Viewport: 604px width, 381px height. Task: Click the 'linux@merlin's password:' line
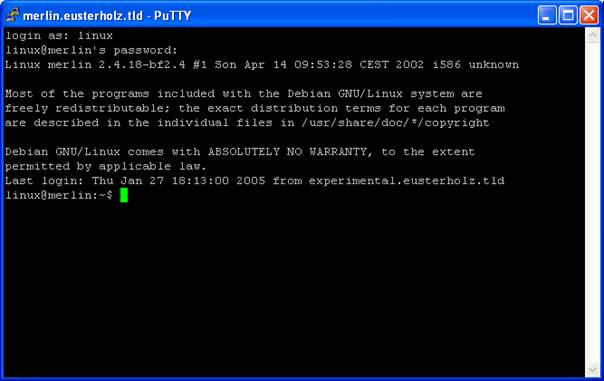point(91,50)
